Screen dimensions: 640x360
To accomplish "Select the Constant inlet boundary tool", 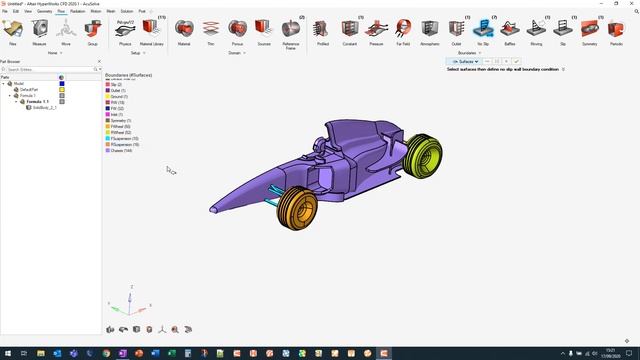I will (x=350, y=31).
